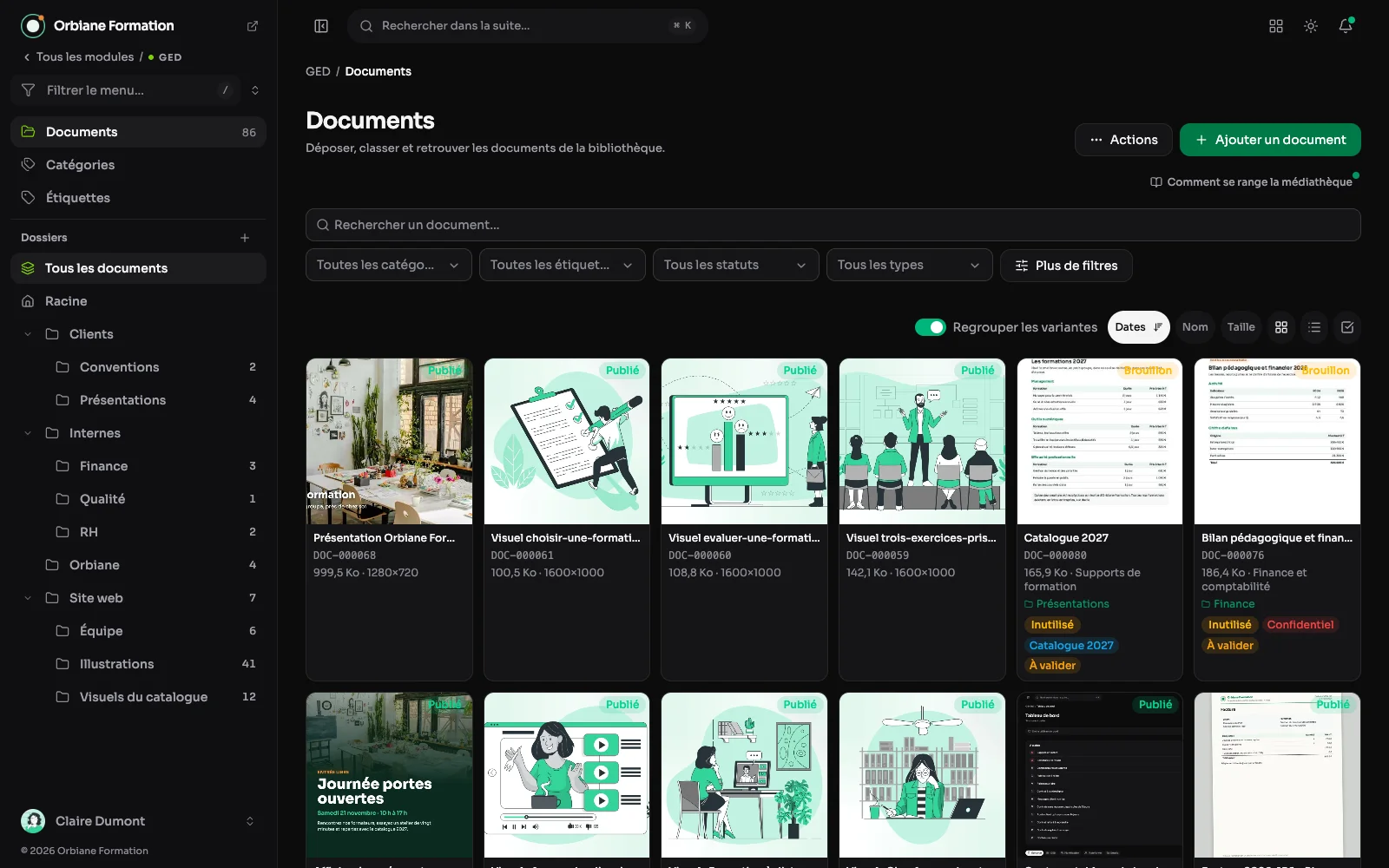Screen dimensions: 1389x868
Task: Open Comment se range la médiathèque link
Action: click(x=1251, y=182)
